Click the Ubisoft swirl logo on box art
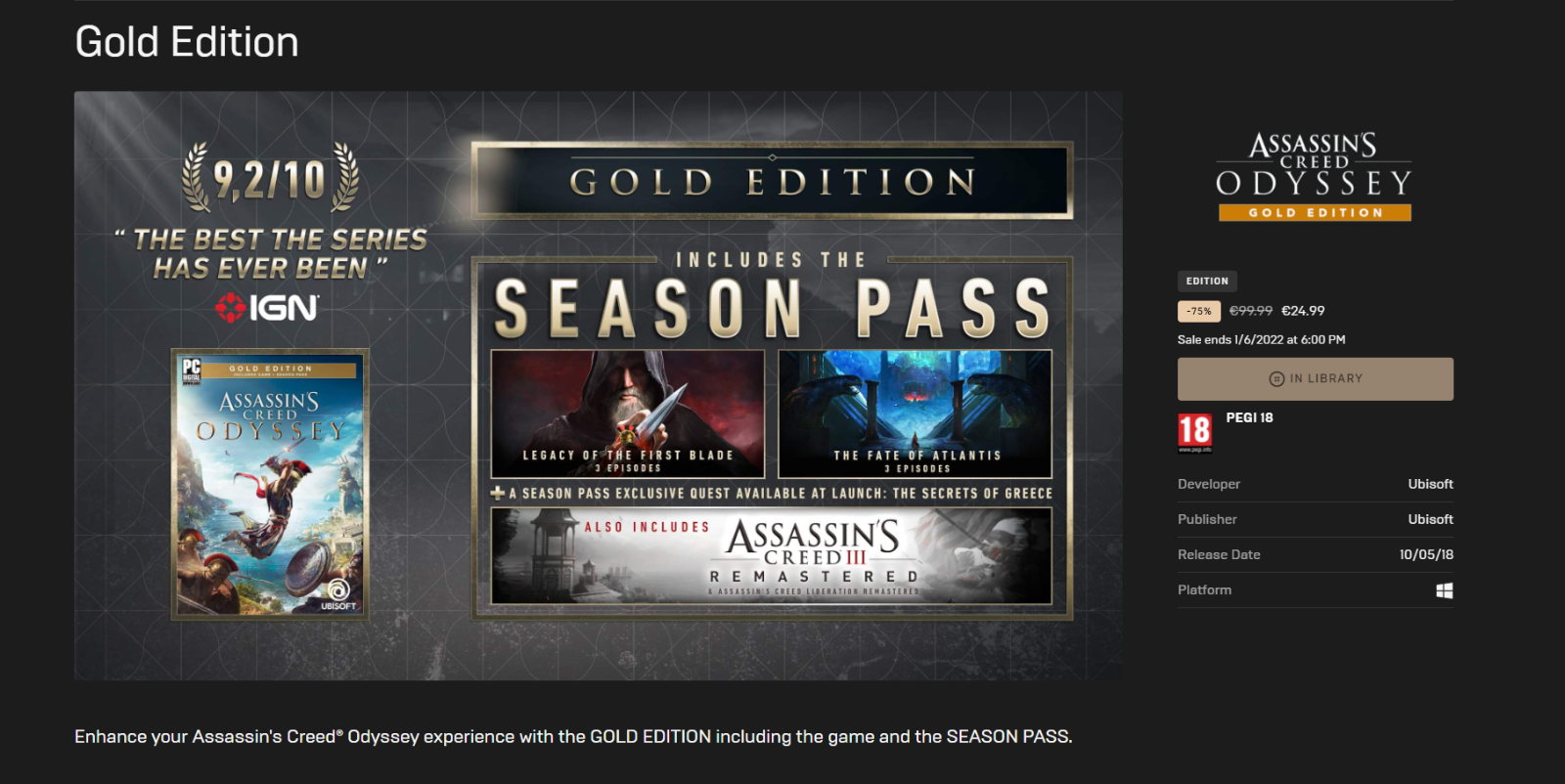The image size is (1565, 784). point(338,590)
